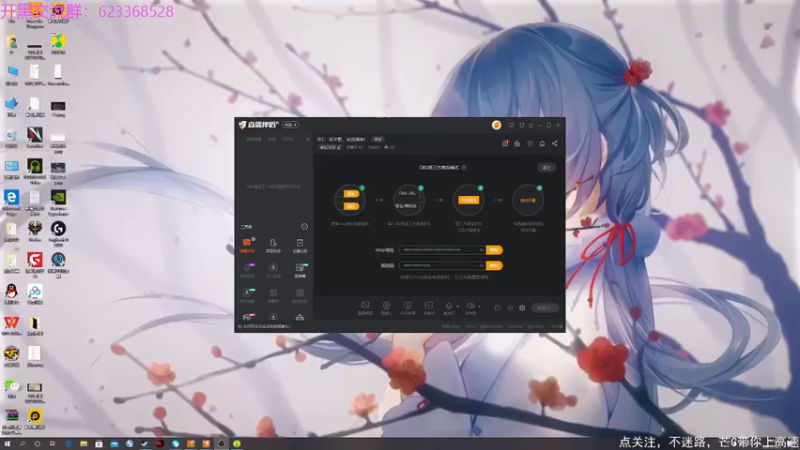This screenshot has width=800, height=450.
Task: Copy the rtmp address
Action: tap(494, 250)
